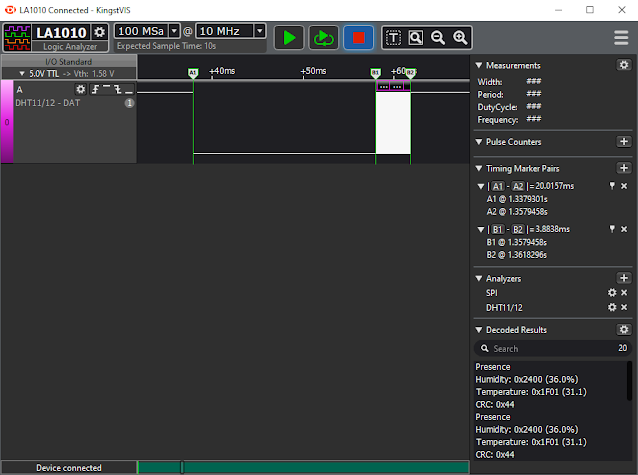This screenshot has width=638, height=475.
Task: Delete the B1-B2 marker pair
Action: click(624, 229)
